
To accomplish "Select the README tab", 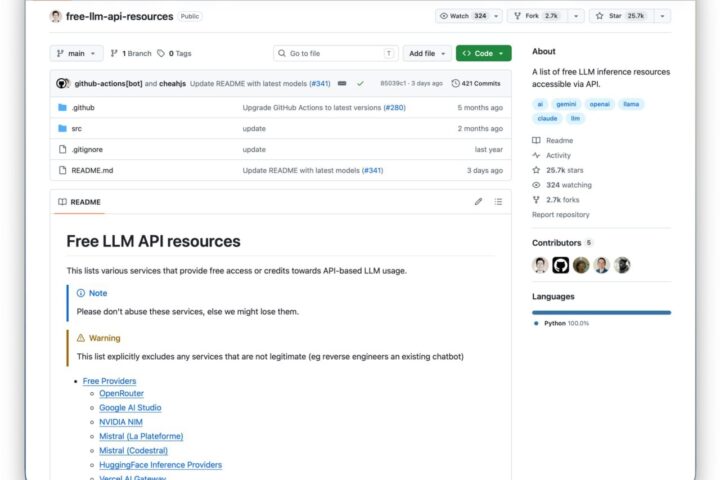I will [79, 202].
